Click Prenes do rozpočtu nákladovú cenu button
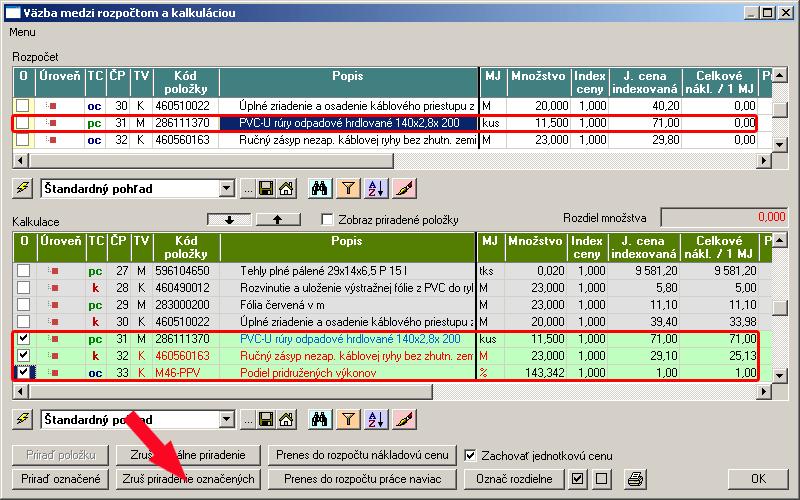Image resolution: width=800 pixels, height=500 pixels. (x=362, y=455)
